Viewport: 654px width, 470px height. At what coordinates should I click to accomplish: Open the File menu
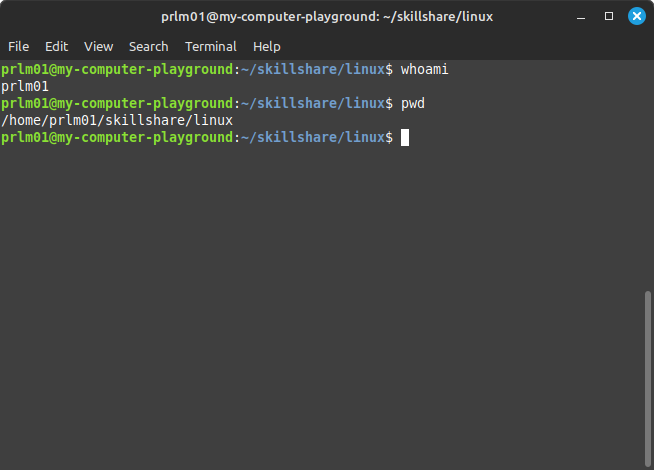(x=18, y=46)
